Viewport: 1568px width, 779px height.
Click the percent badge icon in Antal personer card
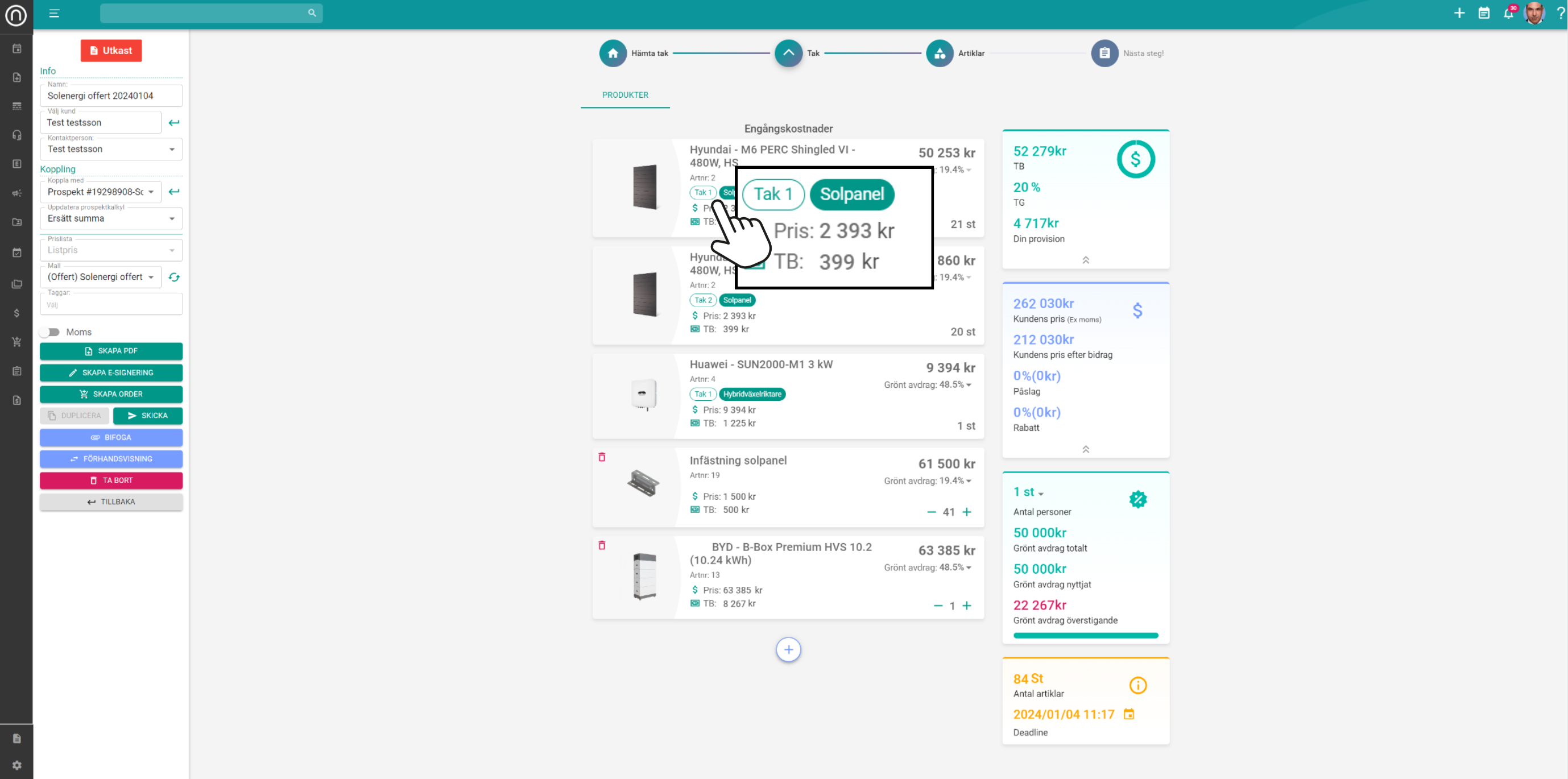click(1137, 500)
